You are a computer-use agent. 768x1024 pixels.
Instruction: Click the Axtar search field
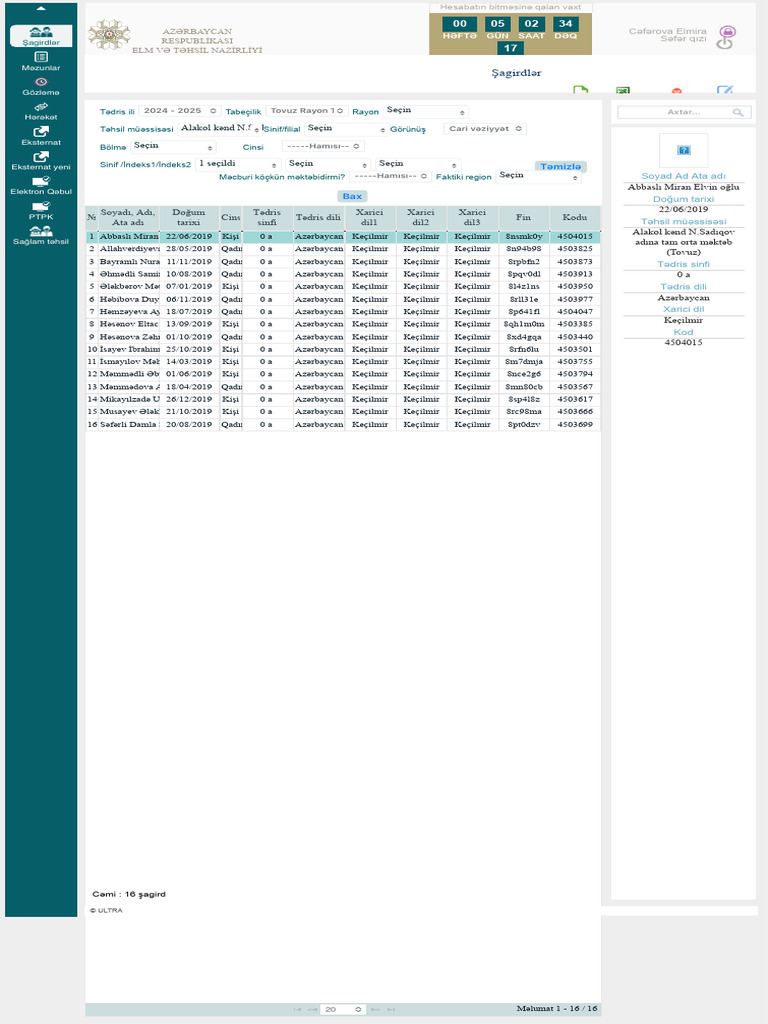coord(683,112)
